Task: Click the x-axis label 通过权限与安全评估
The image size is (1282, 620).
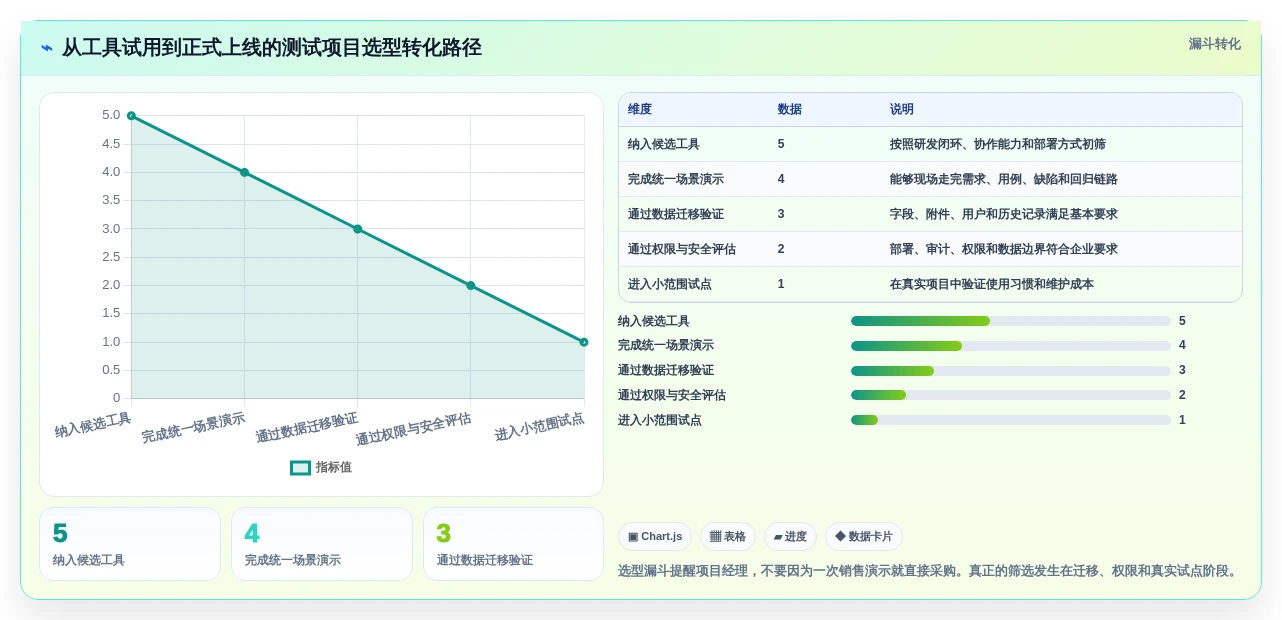Action: pos(414,429)
